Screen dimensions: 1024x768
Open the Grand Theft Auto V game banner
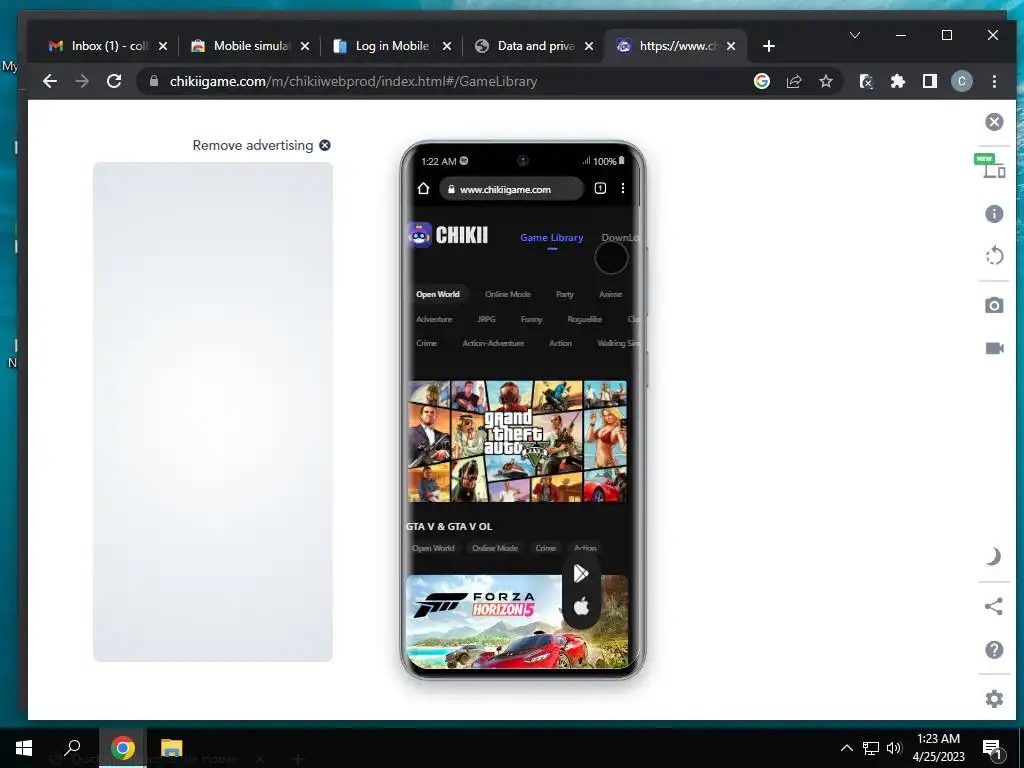coord(517,441)
